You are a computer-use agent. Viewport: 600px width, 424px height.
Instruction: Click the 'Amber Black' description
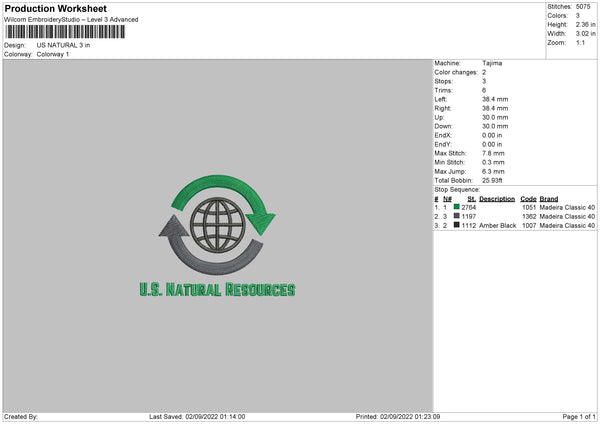pos(497,226)
